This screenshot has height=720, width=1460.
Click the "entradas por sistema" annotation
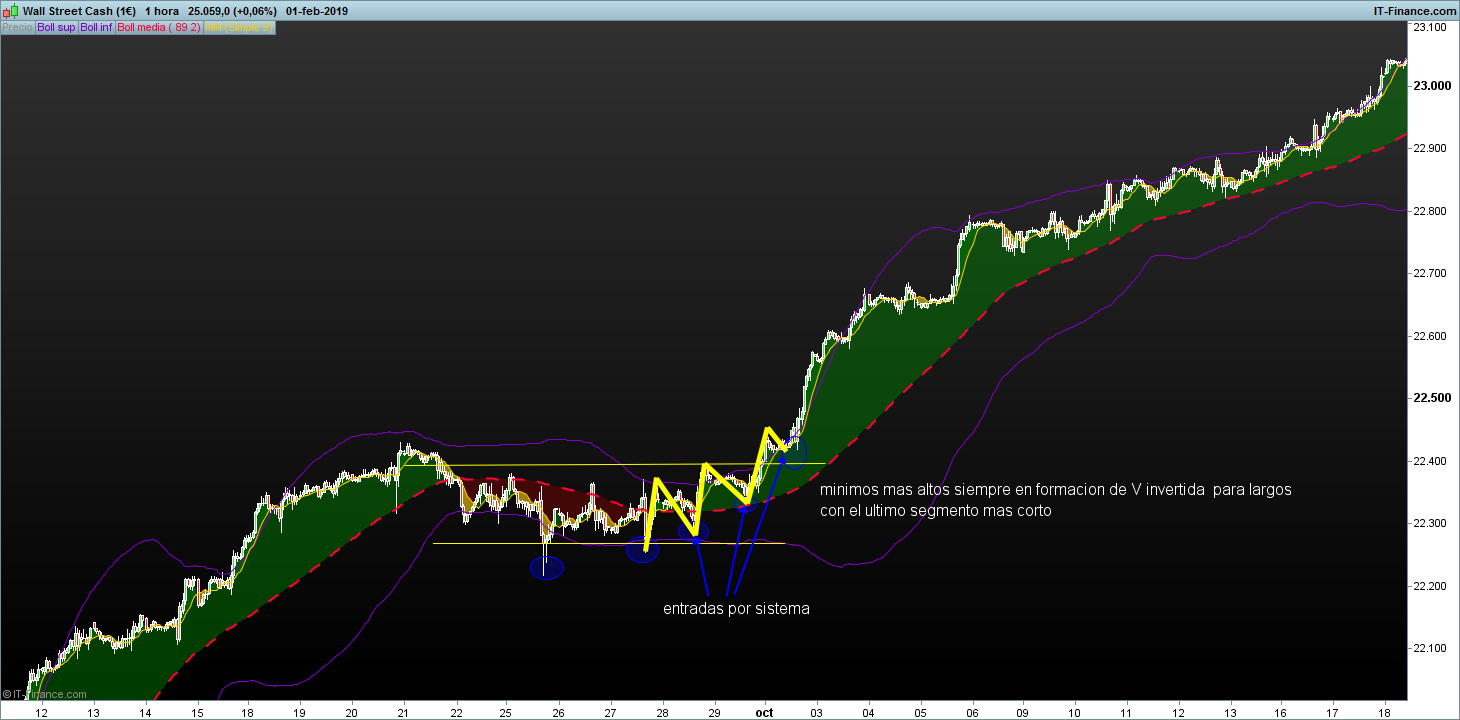point(736,609)
